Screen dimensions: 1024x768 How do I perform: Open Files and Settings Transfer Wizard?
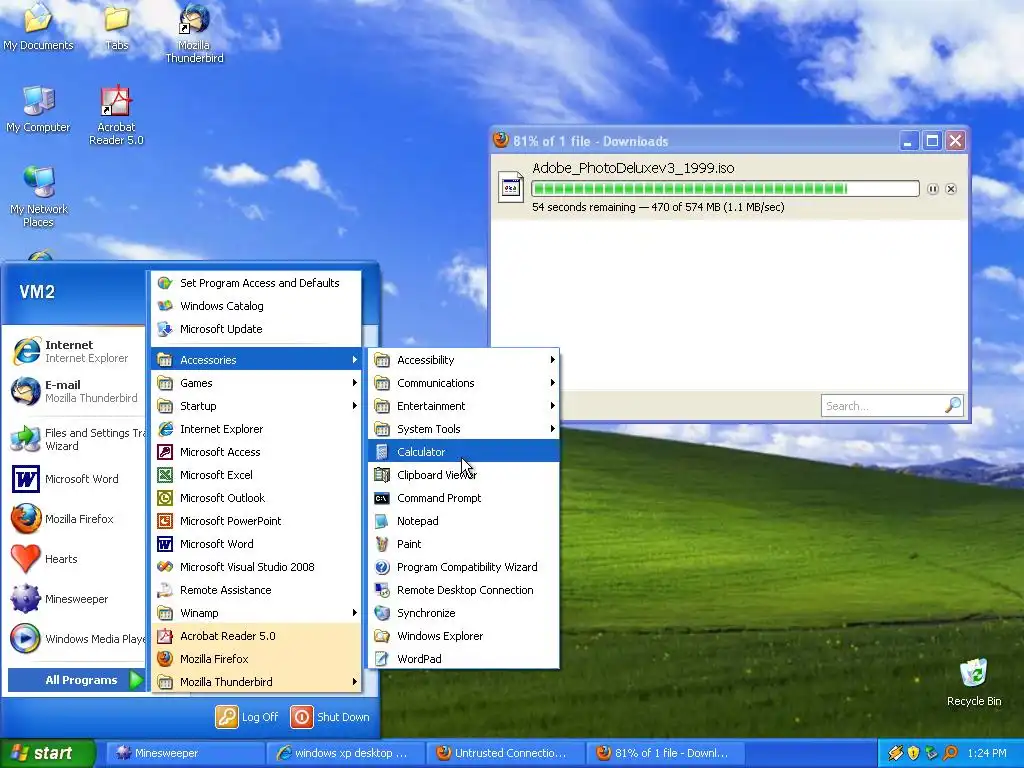76,440
